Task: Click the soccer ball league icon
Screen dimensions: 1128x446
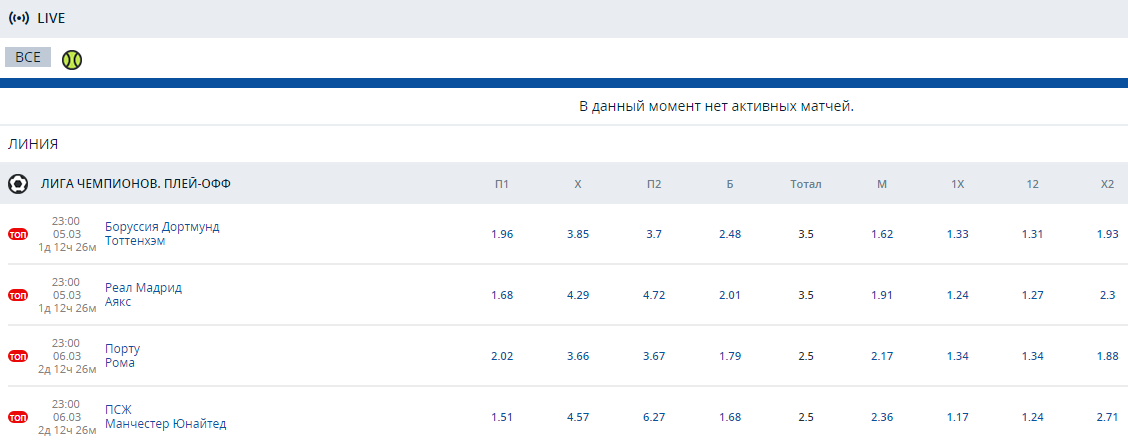Action: pos(17,184)
